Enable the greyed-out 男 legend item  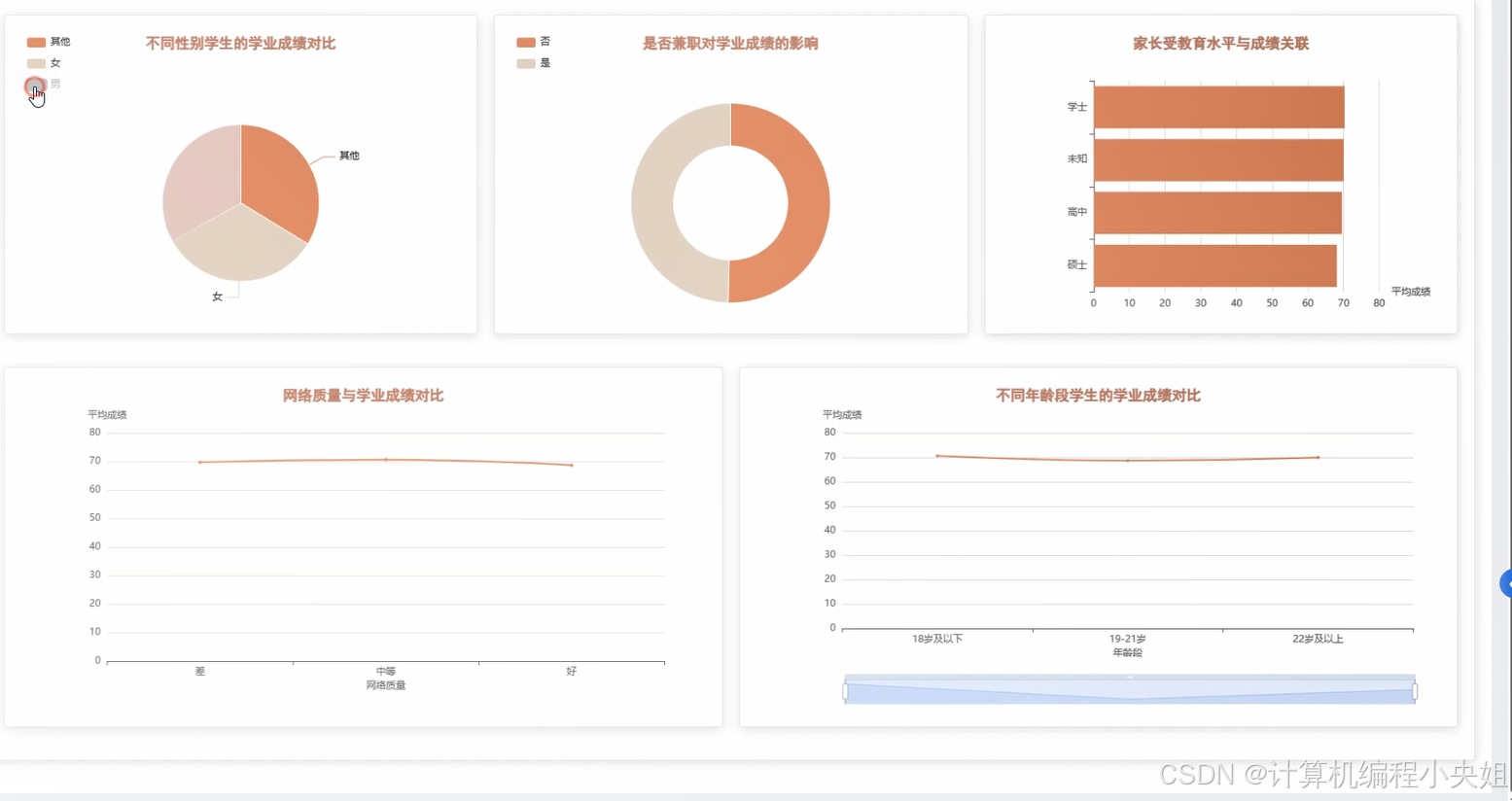click(x=44, y=85)
